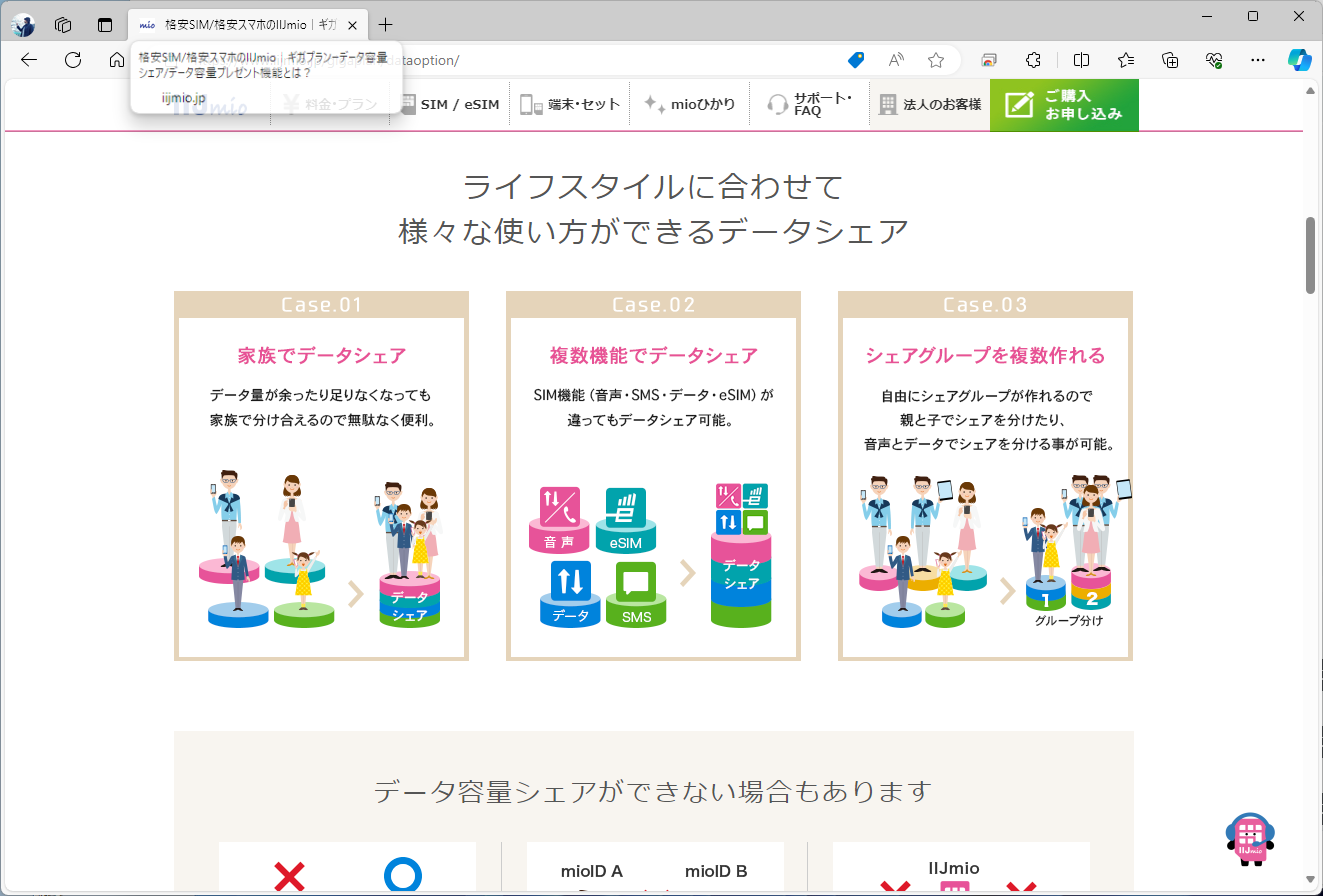Open the サポート・FAQ menu

[x=810, y=104]
